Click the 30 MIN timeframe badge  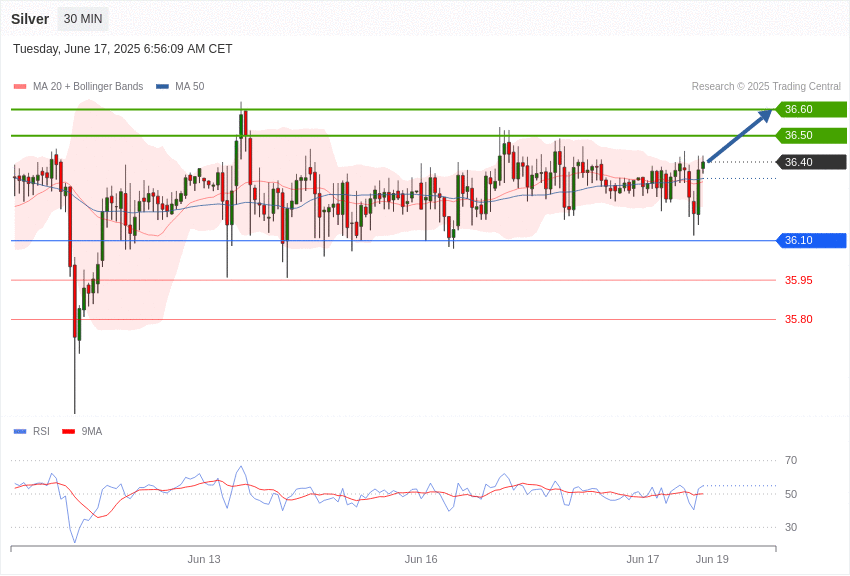point(83,19)
